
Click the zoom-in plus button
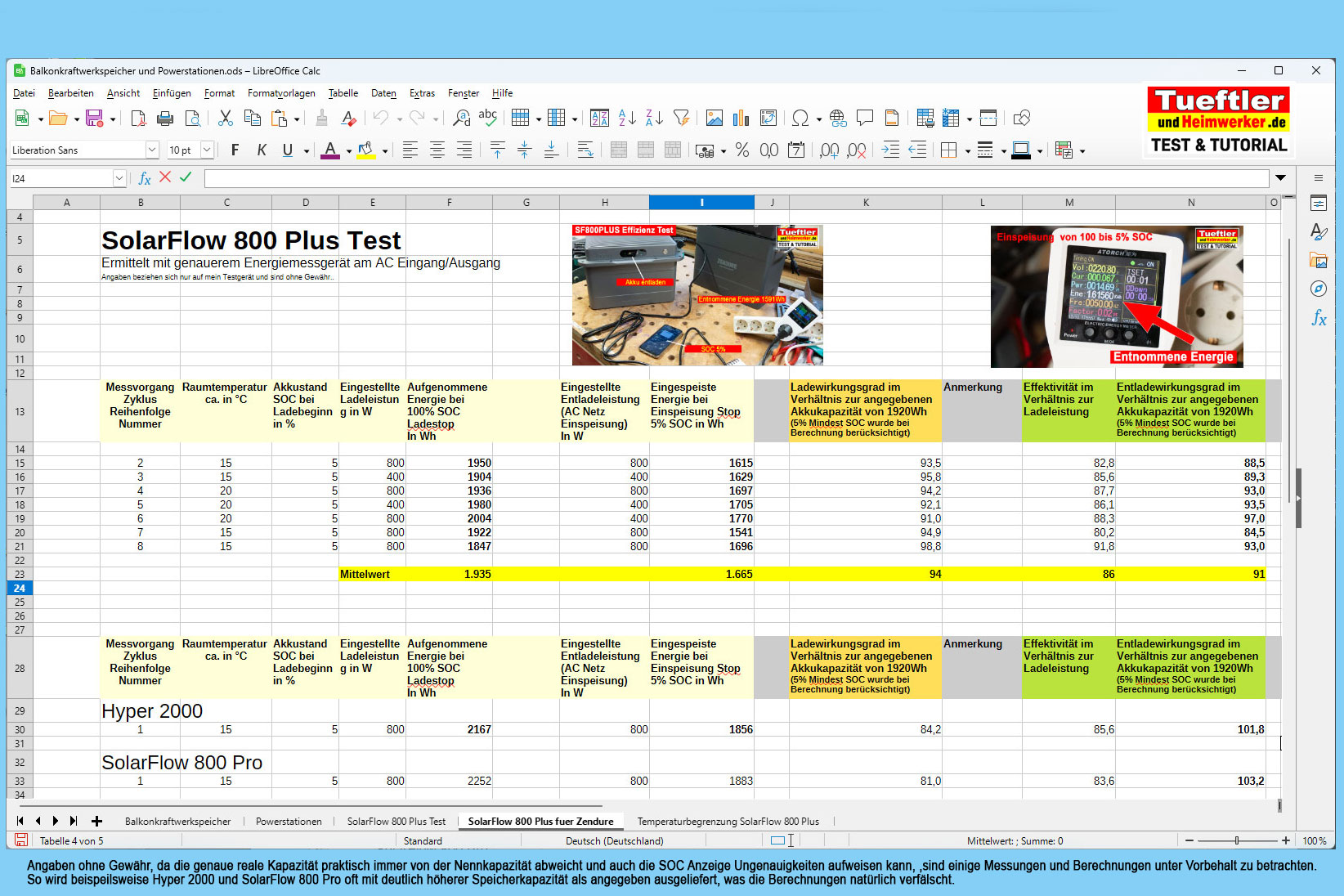(x=1286, y=840)
